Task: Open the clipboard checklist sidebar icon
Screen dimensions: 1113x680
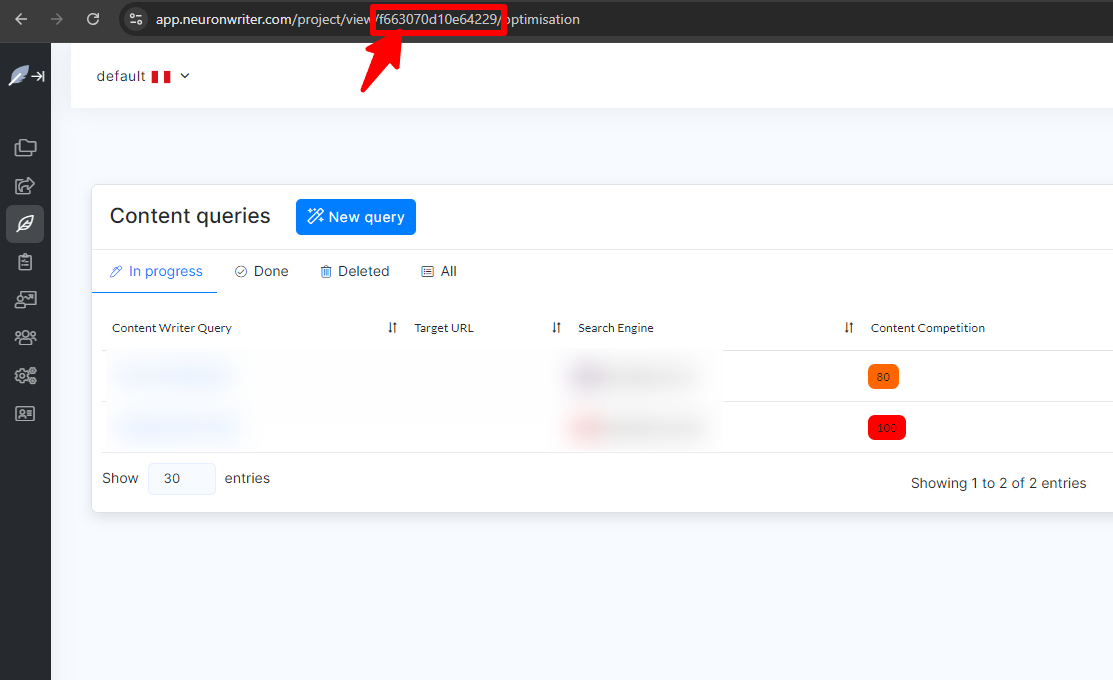Action: pos(25,262)
